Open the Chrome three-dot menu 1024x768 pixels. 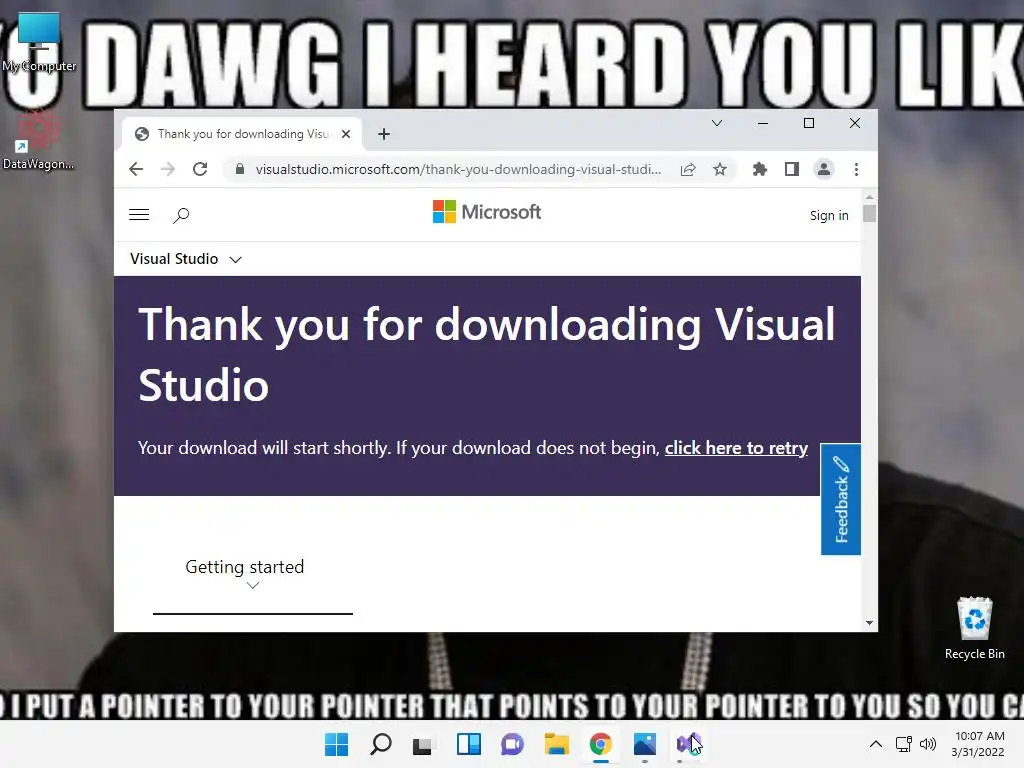856,169
